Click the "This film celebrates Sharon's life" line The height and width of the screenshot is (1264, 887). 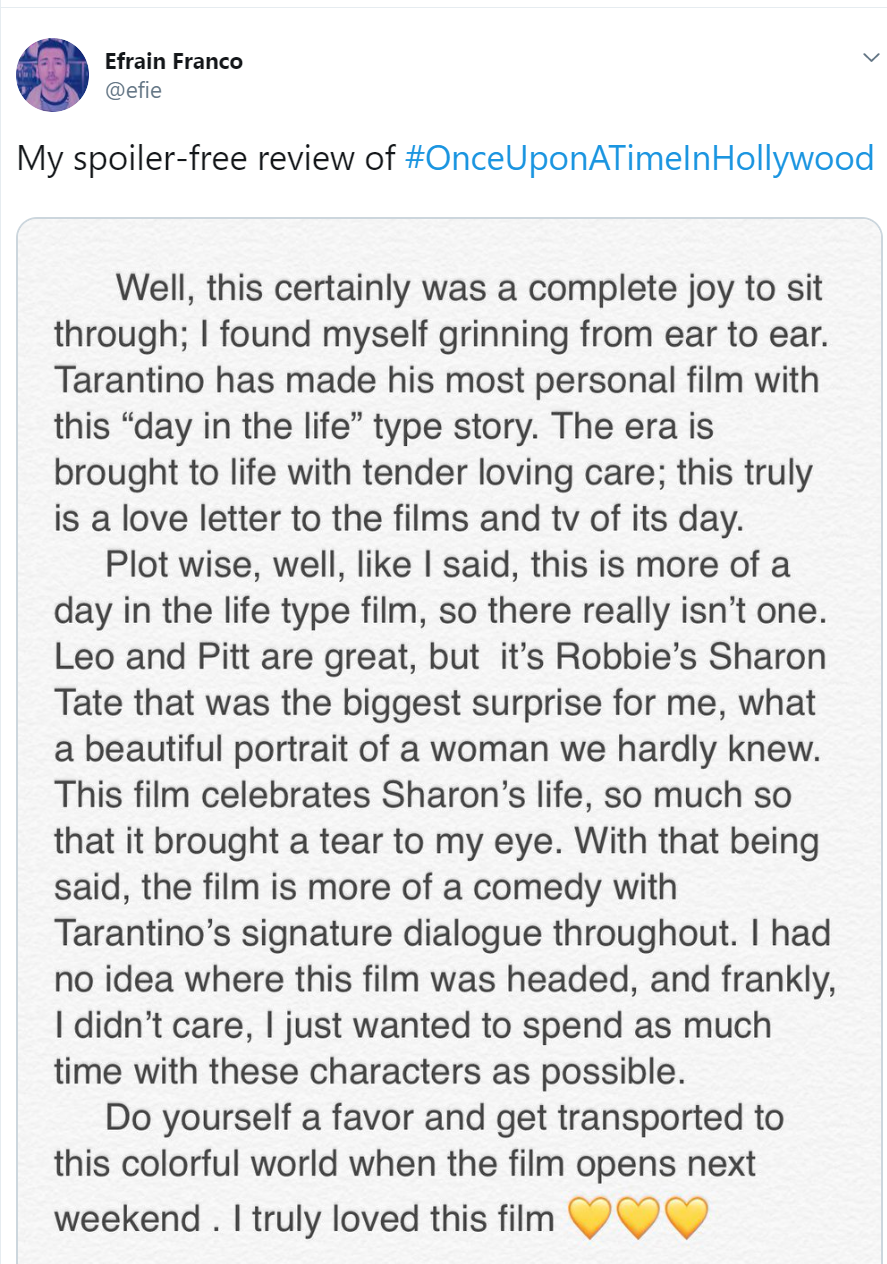coord(423,795)
